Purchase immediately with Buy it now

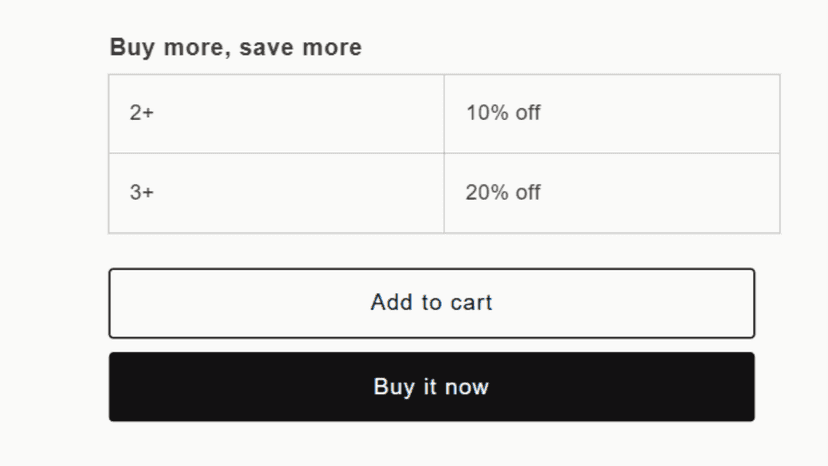tap(431, 387)
